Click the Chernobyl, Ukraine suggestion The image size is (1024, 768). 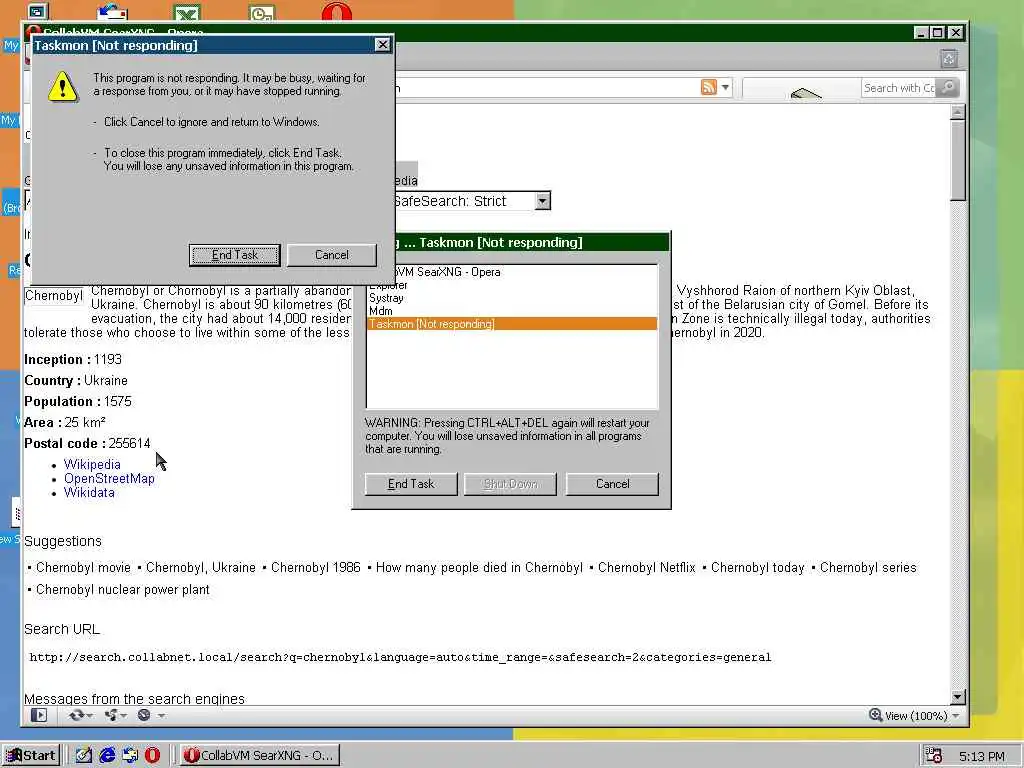(x=200, y=568)
